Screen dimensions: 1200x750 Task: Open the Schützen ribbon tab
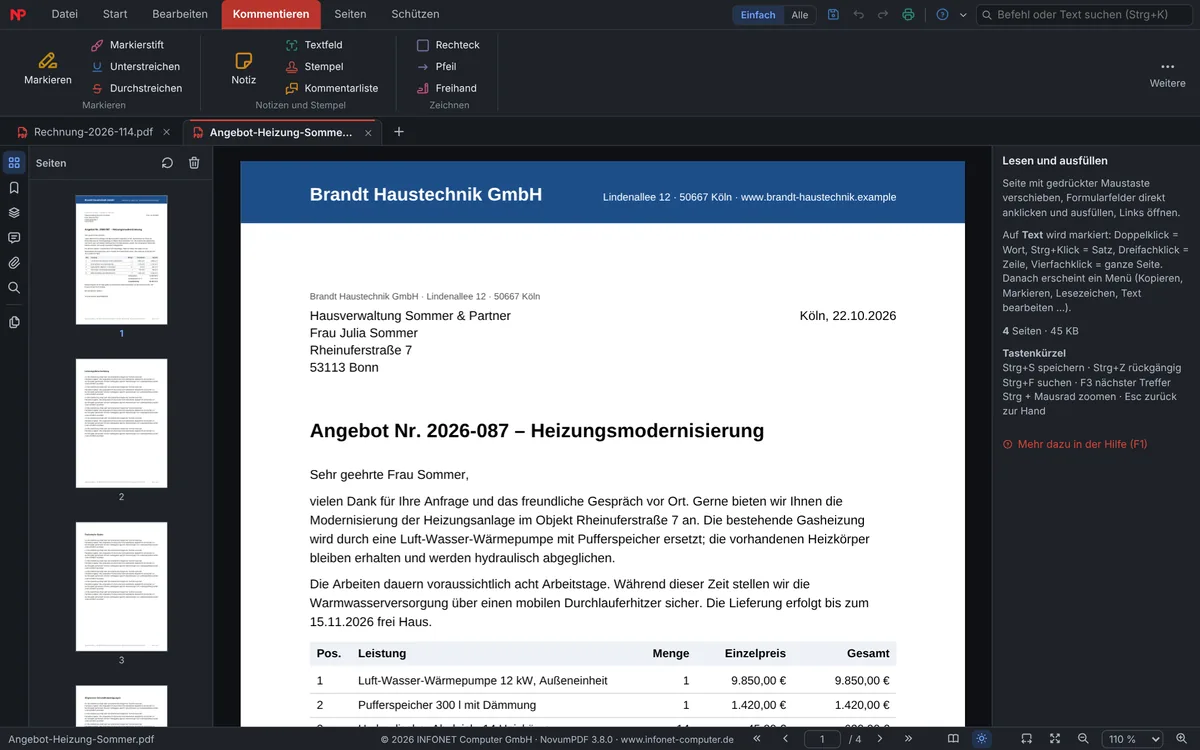click(x=415, y=14)
